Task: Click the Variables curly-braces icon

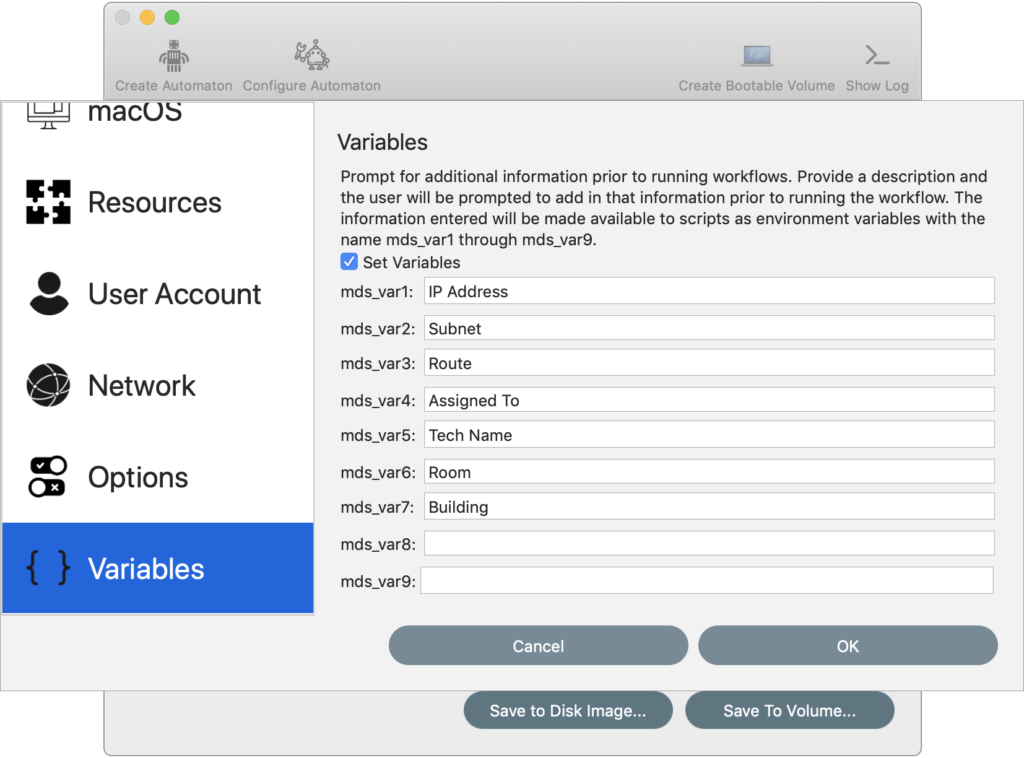Action: pos(48,567)
